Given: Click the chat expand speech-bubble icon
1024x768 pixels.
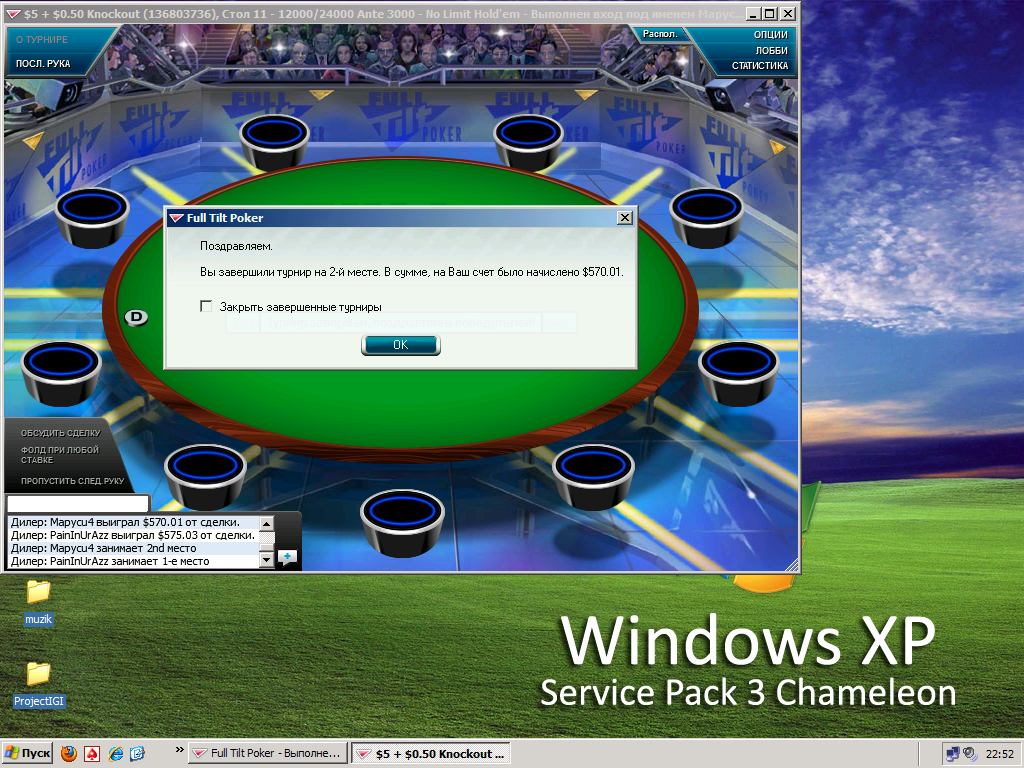Looking at the screenshot, I should (287, 557).
